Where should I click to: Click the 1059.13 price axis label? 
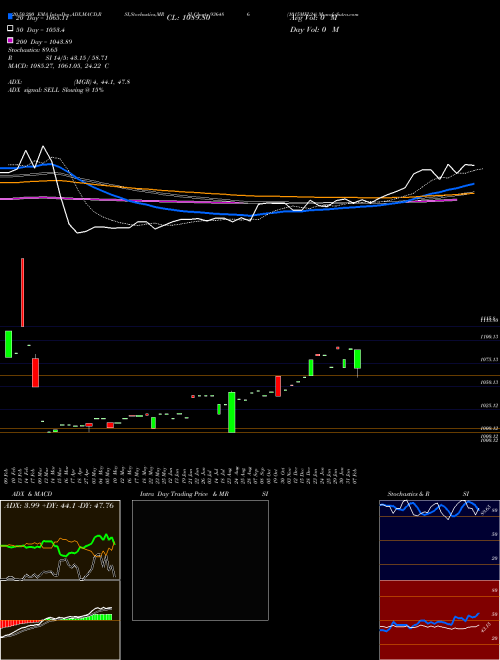(x=489, y=383)
